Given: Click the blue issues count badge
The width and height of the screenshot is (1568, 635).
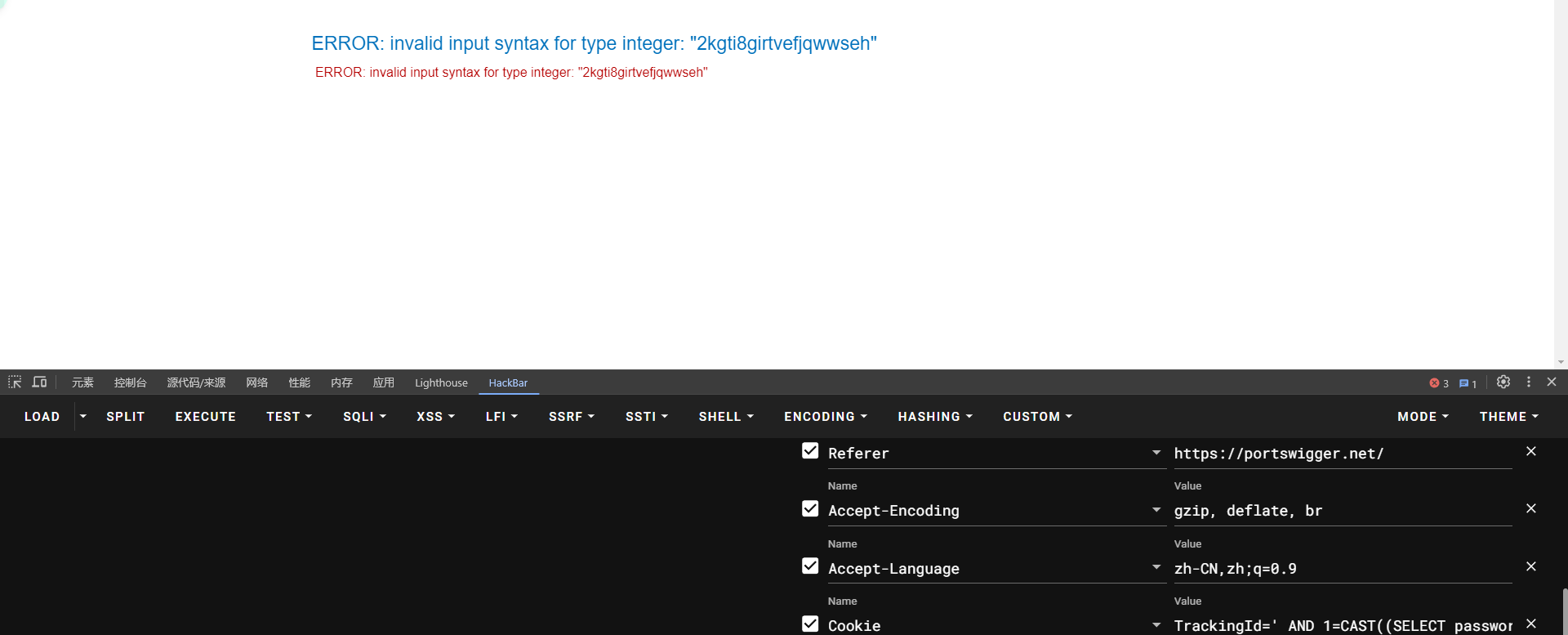Looking at the screenshot, I should pos(1468,383).
